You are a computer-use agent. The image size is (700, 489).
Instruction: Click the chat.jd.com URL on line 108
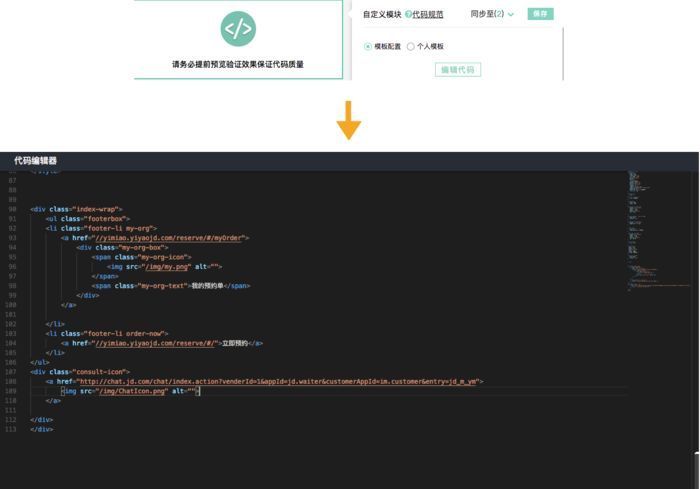280,381
